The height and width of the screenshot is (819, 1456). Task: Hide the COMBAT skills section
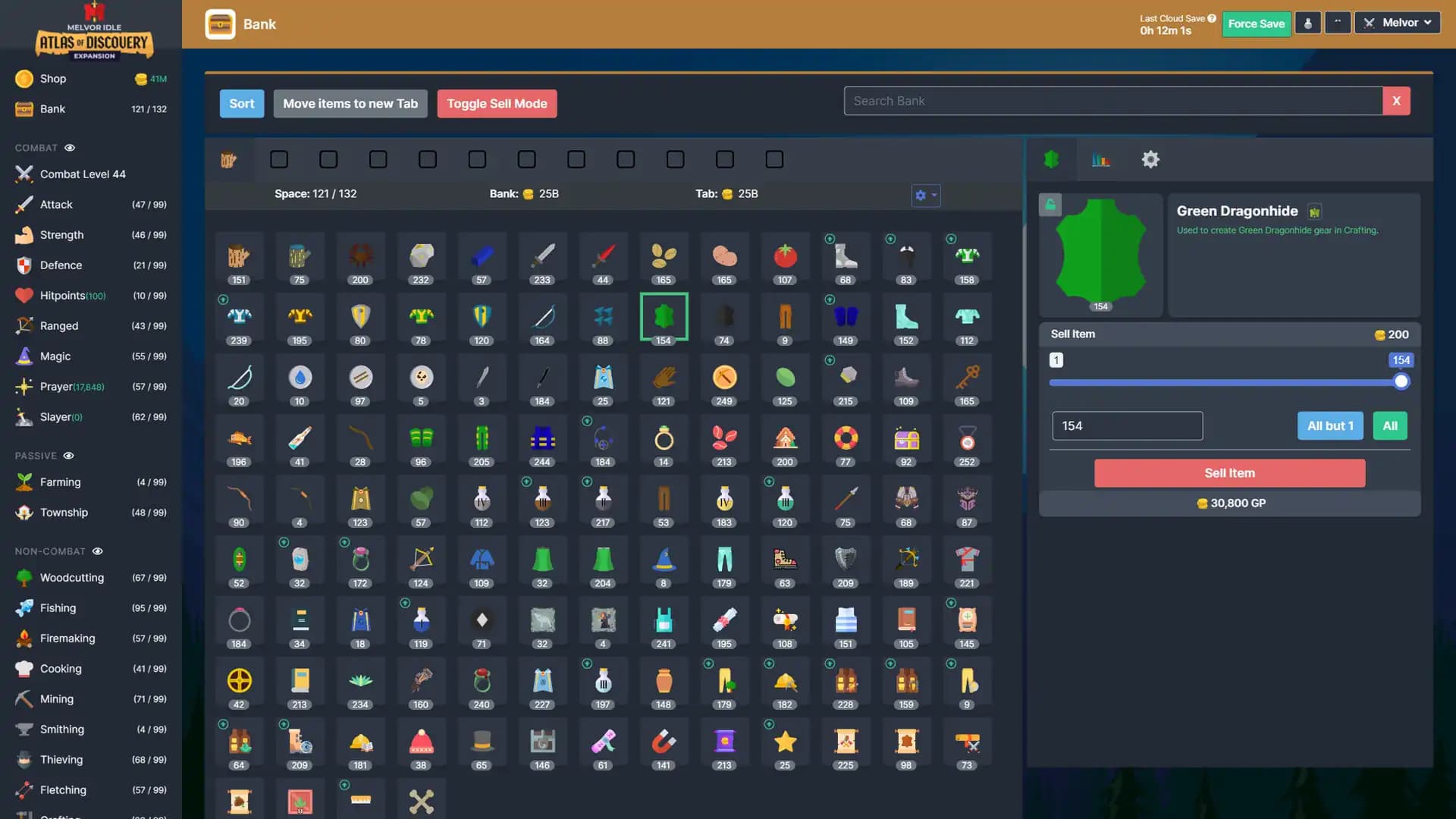pos(70,147)
